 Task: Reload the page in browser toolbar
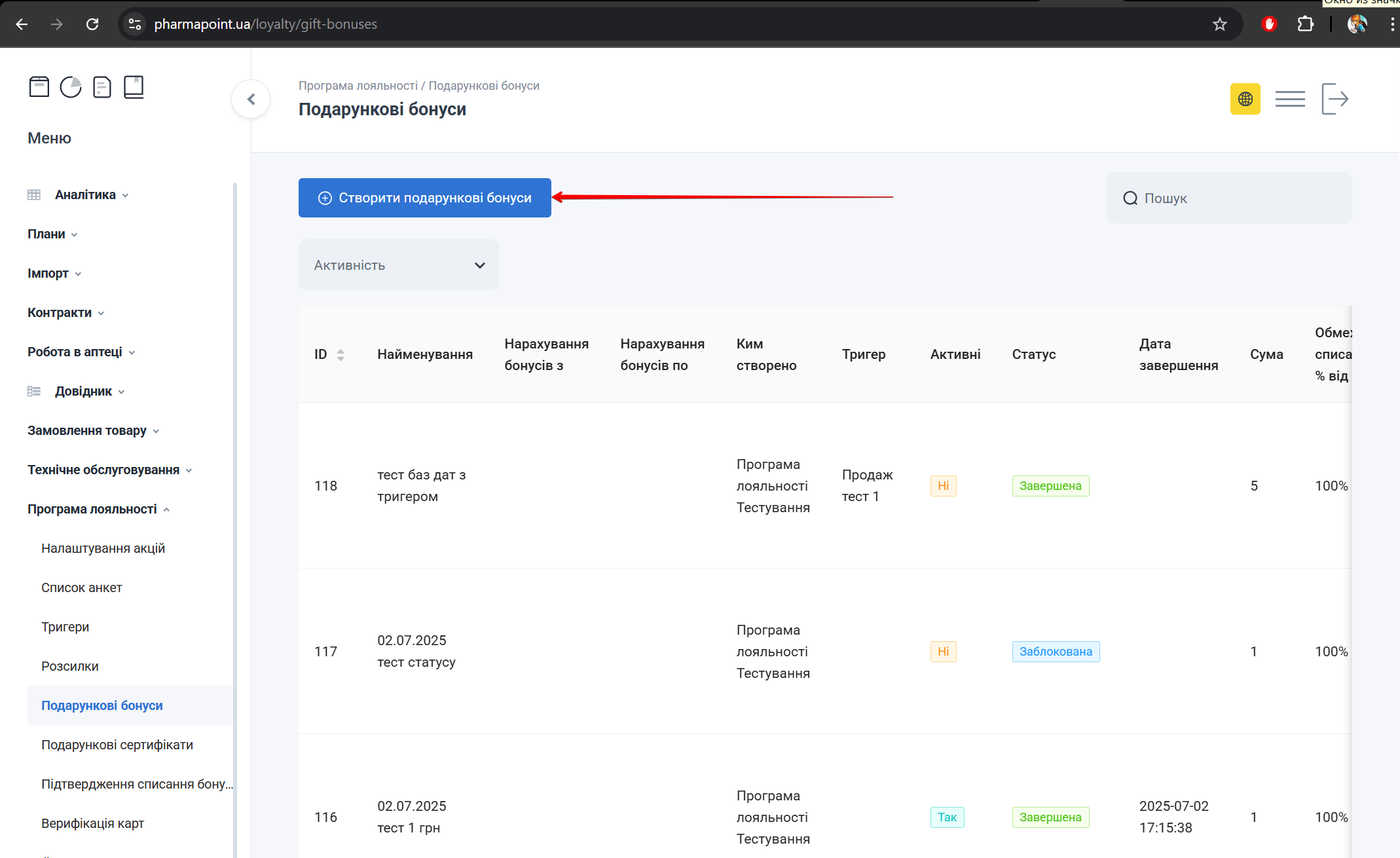pyautogui.click(x=92, y=24)
